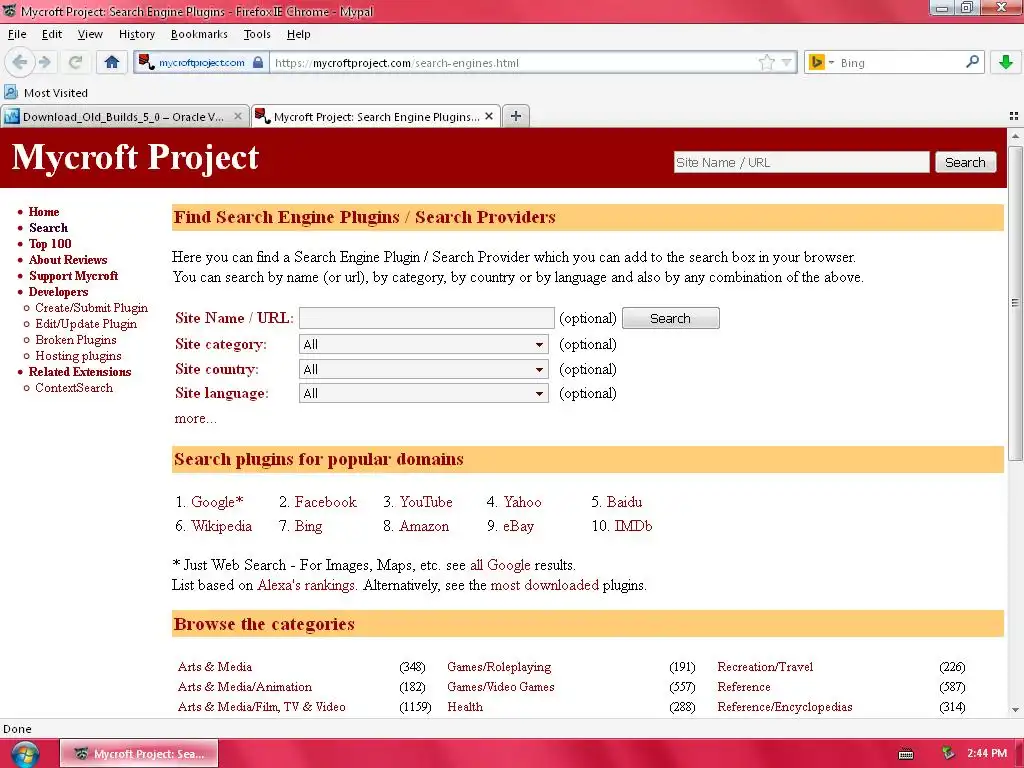The width and height of the screenshot is (1024, 768).
Task: Open the View menu
Action: [90, 34]
